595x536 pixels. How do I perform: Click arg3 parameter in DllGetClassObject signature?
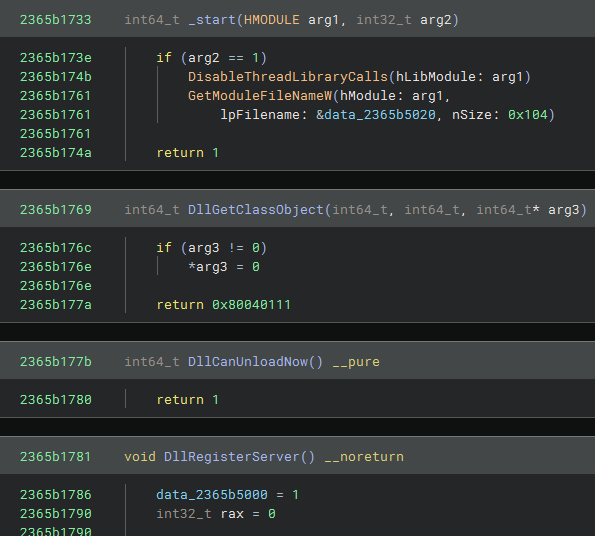pyautogui.click(x=564, y=210)
